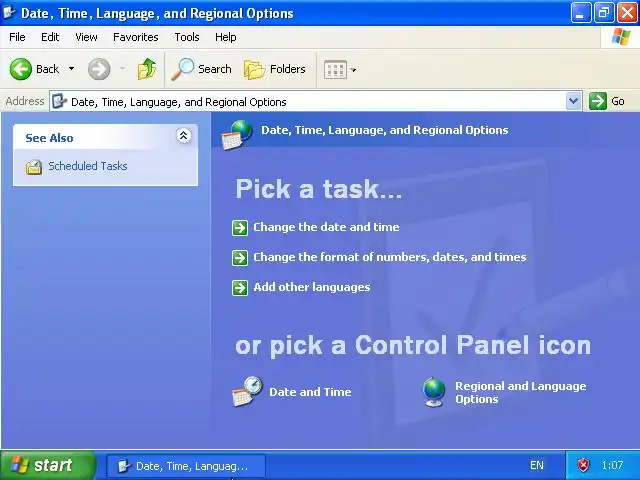This screenshot has height=480, width=640.
Task: Click arrow icon beside Change the date and time
Action: [x=240, y=228]
